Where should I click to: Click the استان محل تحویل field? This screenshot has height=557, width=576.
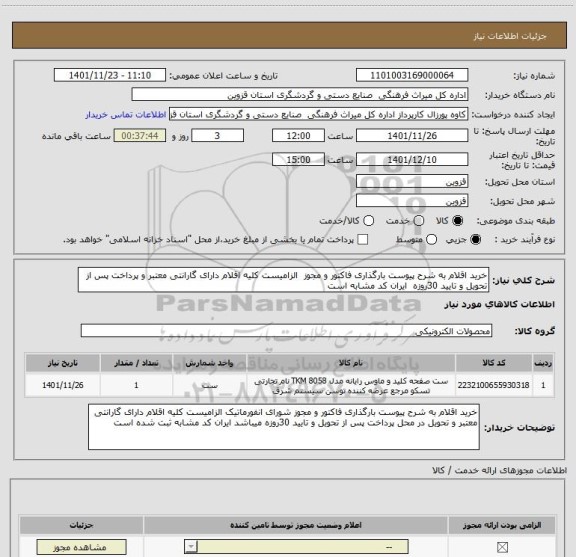(412, 181)
